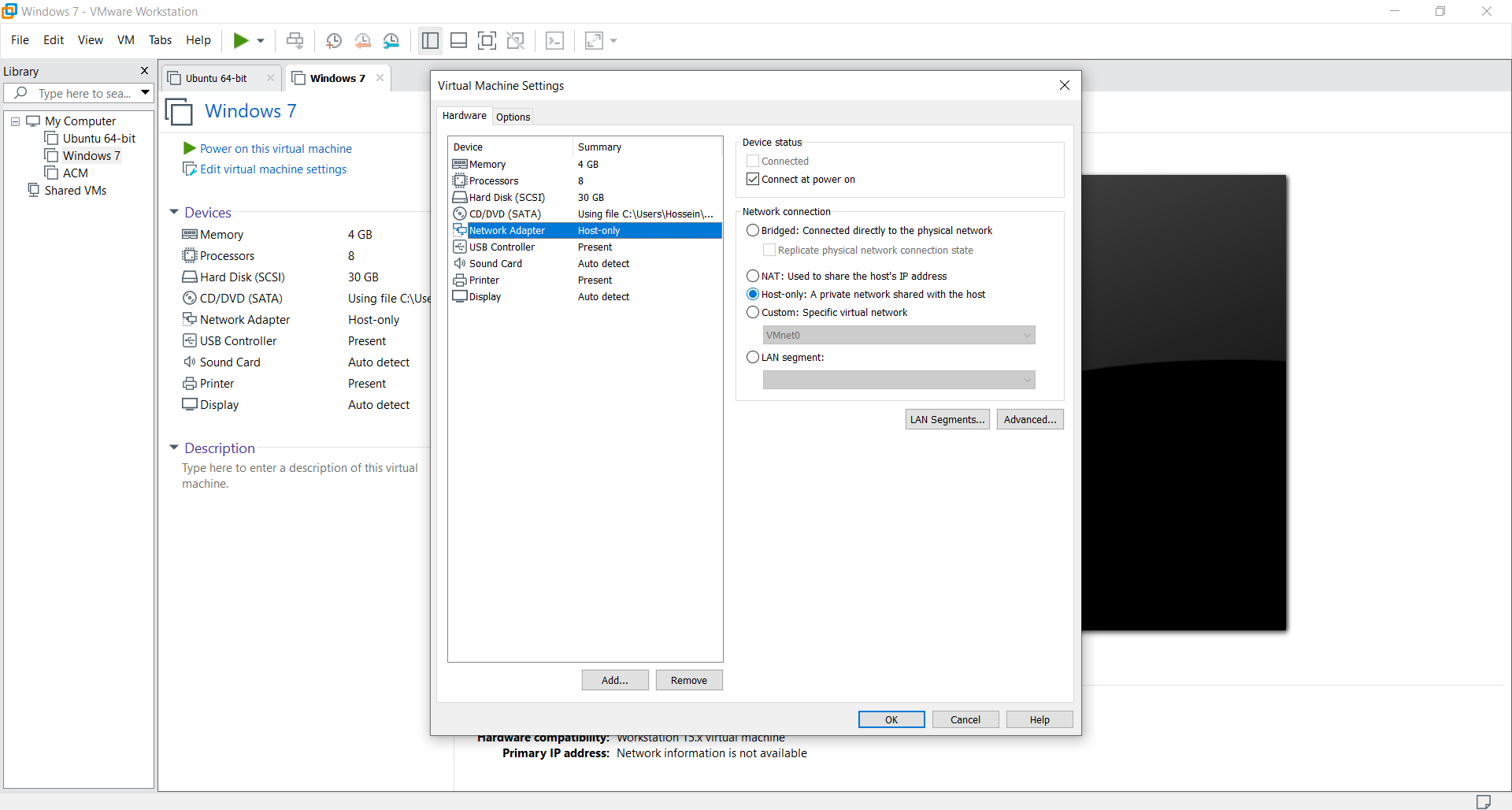Select Sound Card in hardware list
This screenshot has width=1512, height=810.
584,263
